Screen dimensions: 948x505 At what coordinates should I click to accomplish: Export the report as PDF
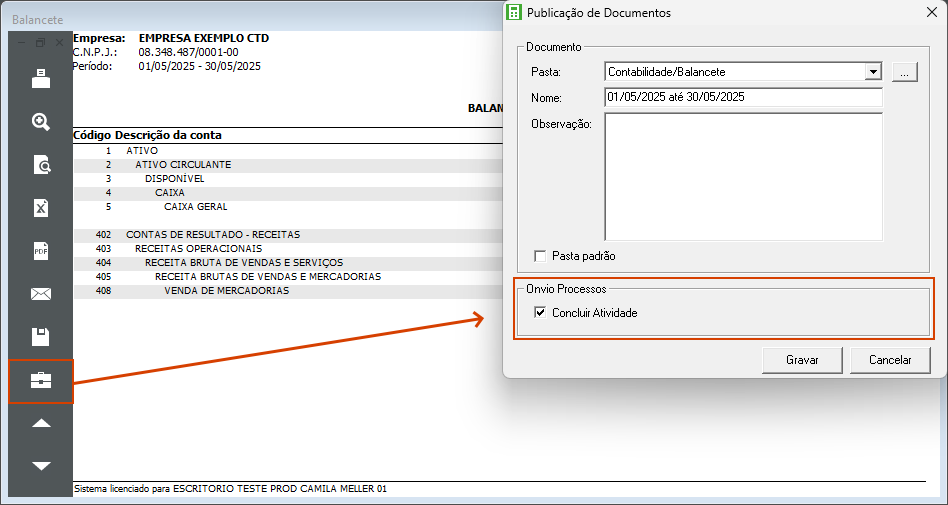(x=41, y=251)
